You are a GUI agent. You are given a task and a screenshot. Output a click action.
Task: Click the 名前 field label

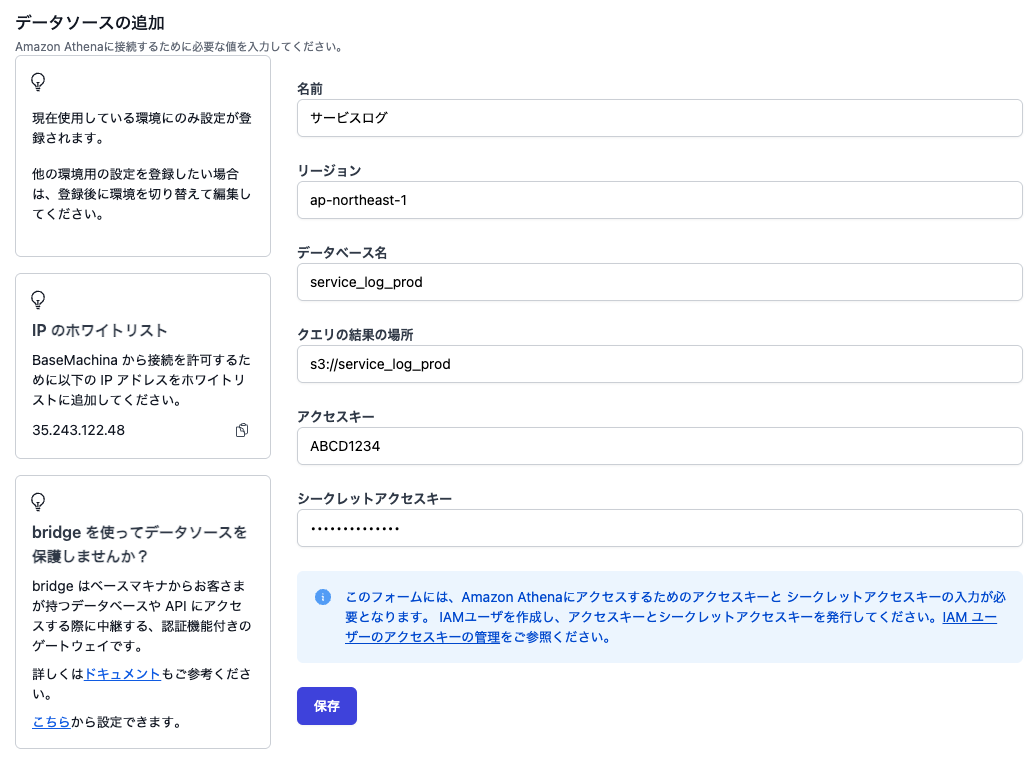pos(310,89)
